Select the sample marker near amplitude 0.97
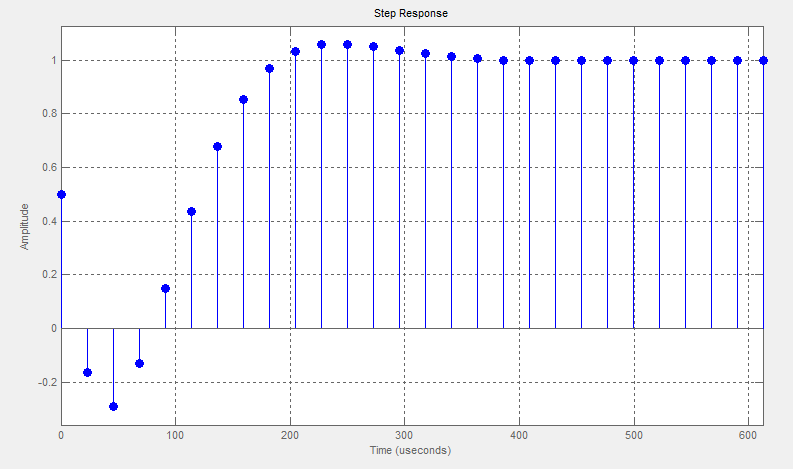 [x=269, y=68]
